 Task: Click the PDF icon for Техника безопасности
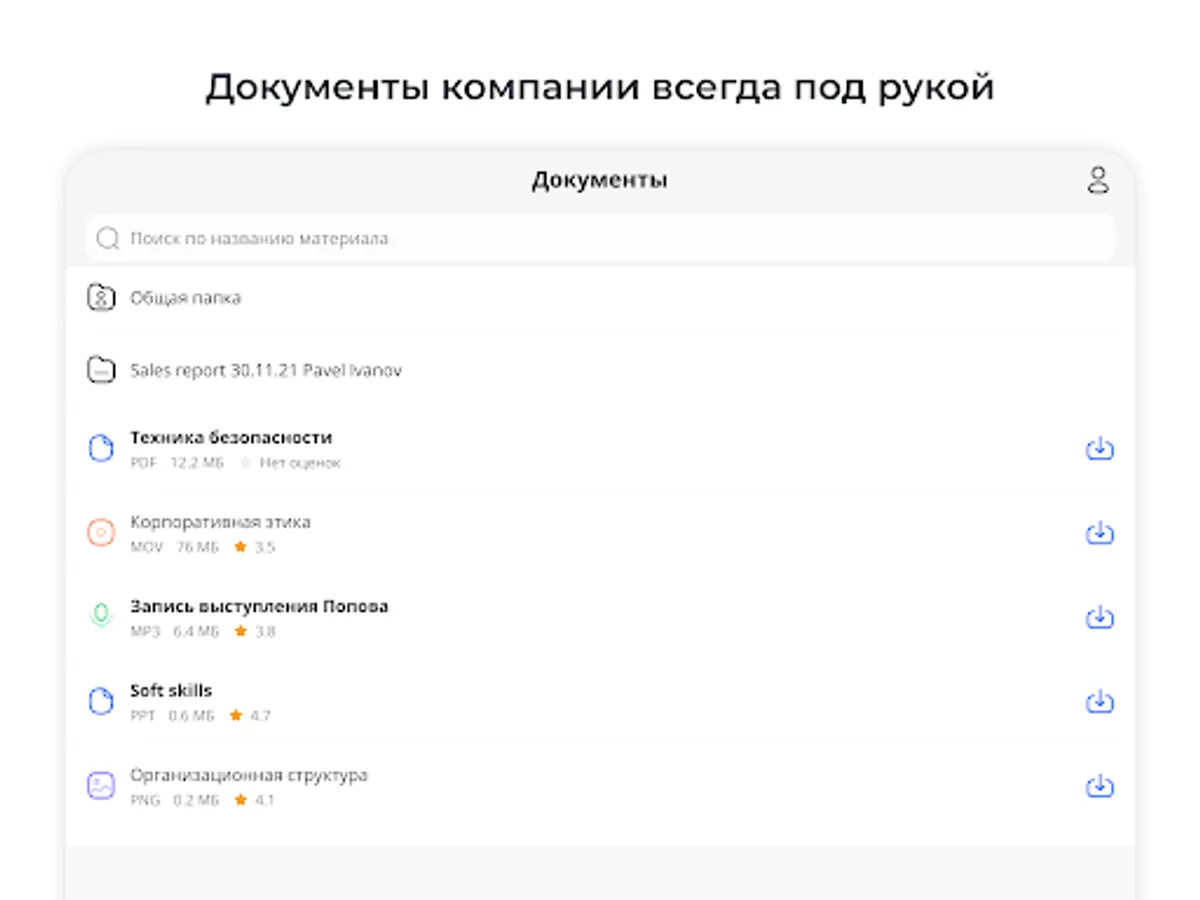[x=101, y=448]
